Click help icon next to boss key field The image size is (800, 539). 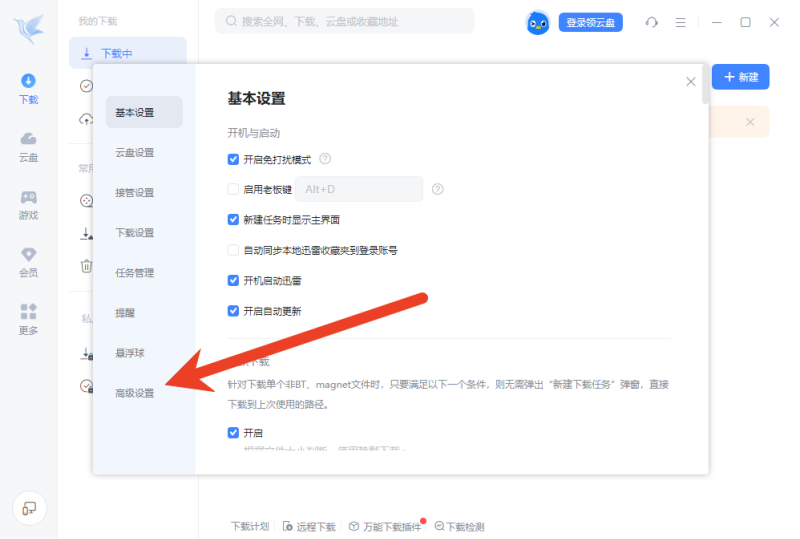point(437,189)
